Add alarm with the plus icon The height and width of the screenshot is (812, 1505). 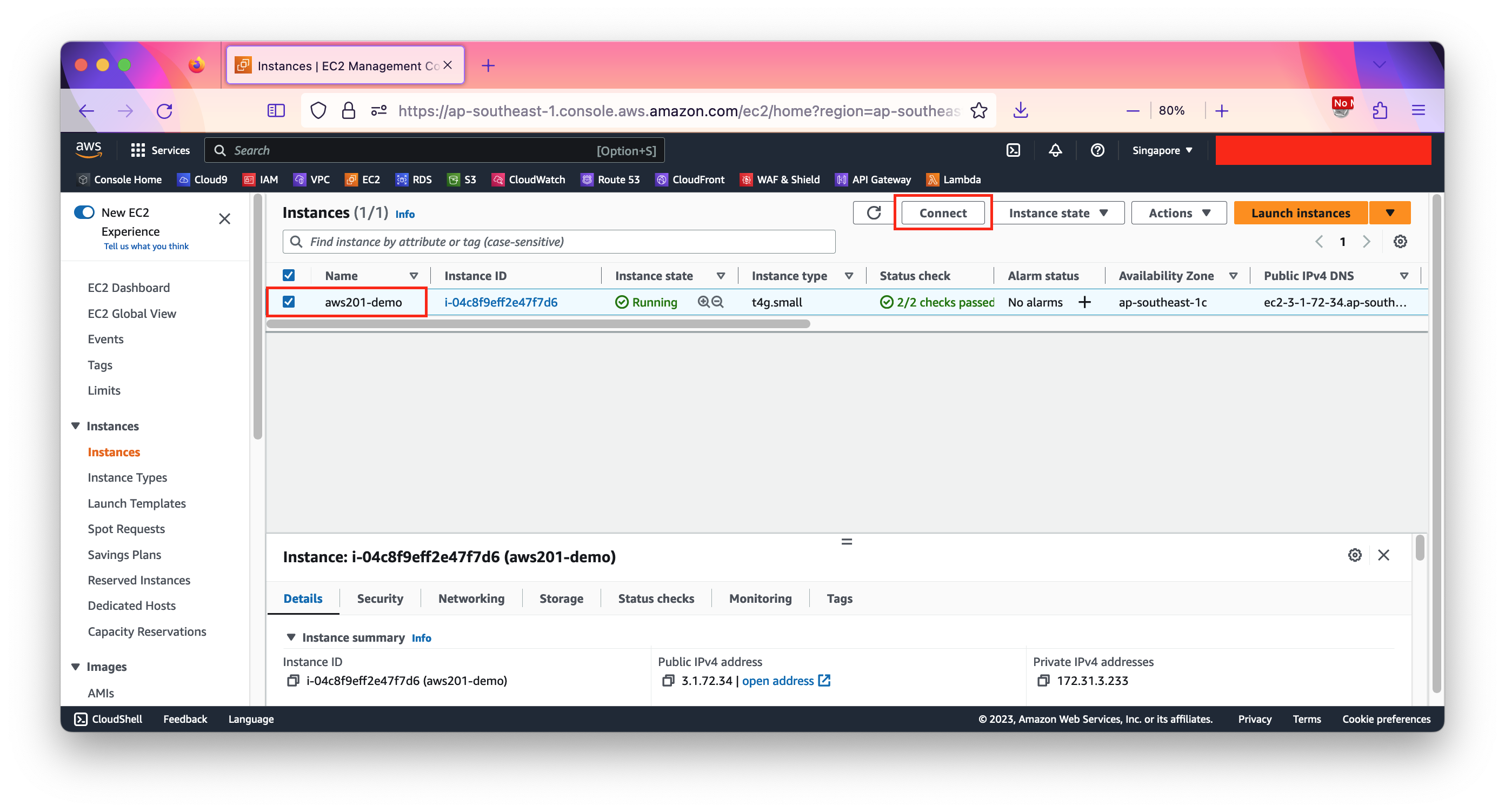coord(1084,302)
